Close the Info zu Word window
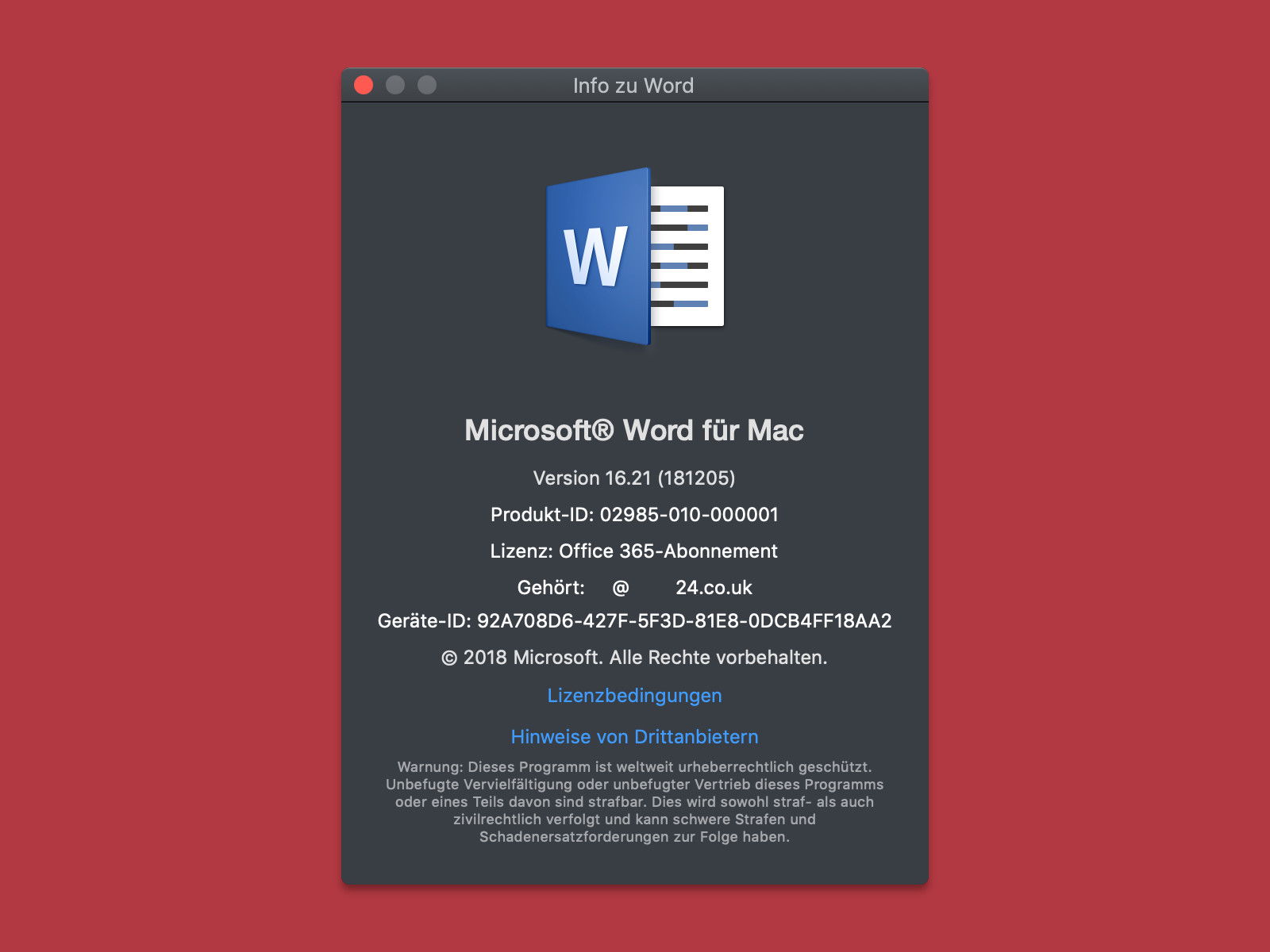This screenshot has height=952, width=1270. (x=364, y=85)
